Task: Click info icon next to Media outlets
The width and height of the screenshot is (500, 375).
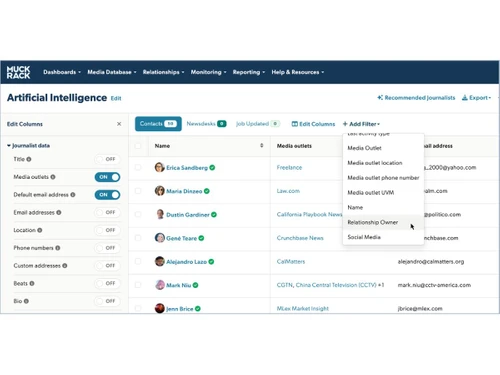Action: [53, 177]
